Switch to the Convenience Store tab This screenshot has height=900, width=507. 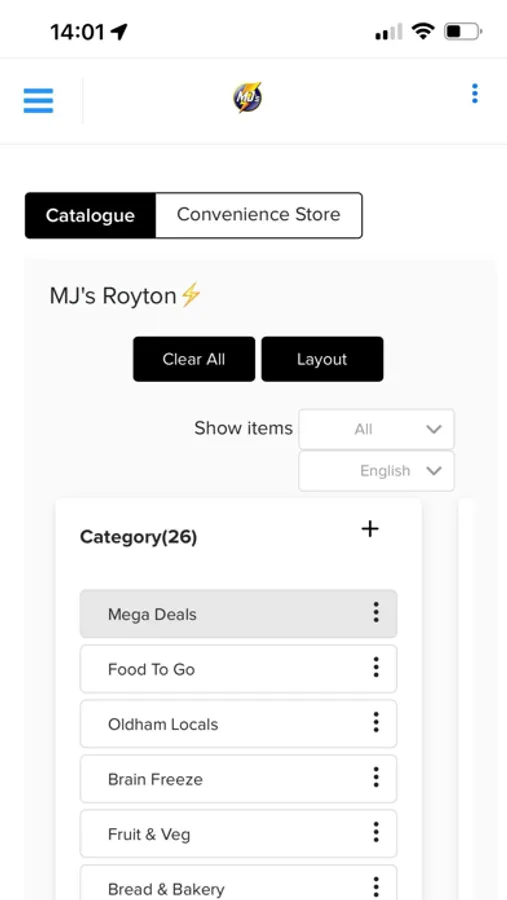click(258, 215)
